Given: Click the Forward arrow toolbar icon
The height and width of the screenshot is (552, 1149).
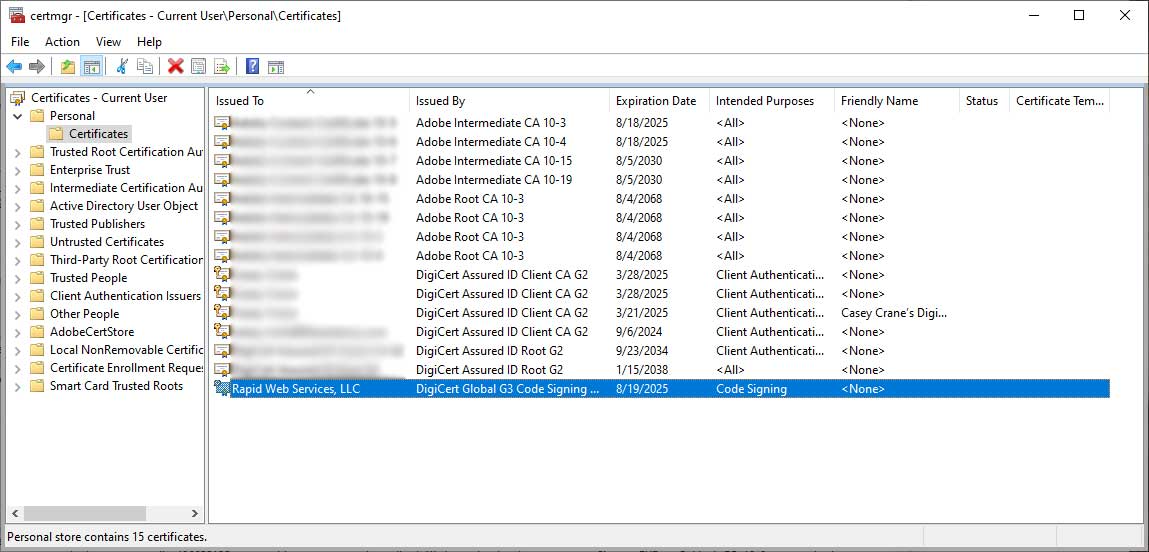Looking at the screenshot, I should 37,67.
